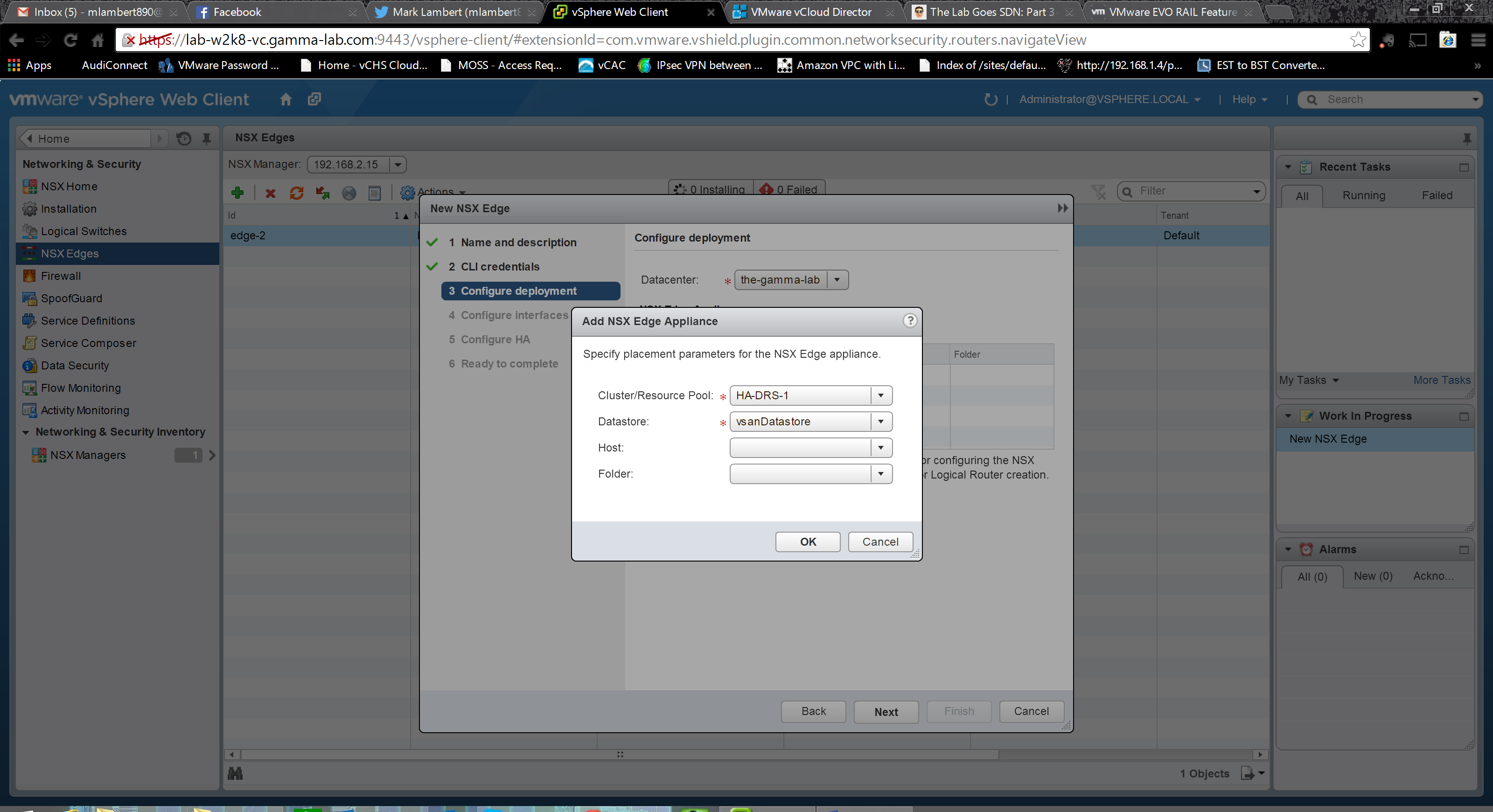Open the Folder dropdown in appliance dialog

point(880,474)
